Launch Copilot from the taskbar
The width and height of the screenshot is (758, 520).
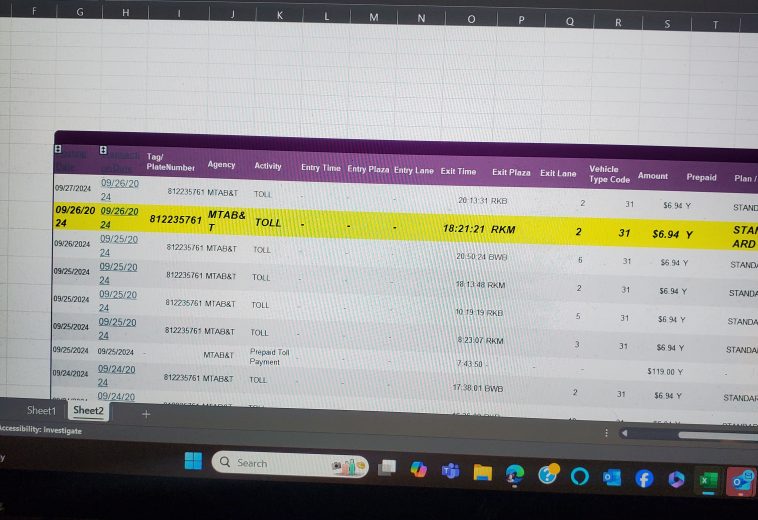(418, 469)
